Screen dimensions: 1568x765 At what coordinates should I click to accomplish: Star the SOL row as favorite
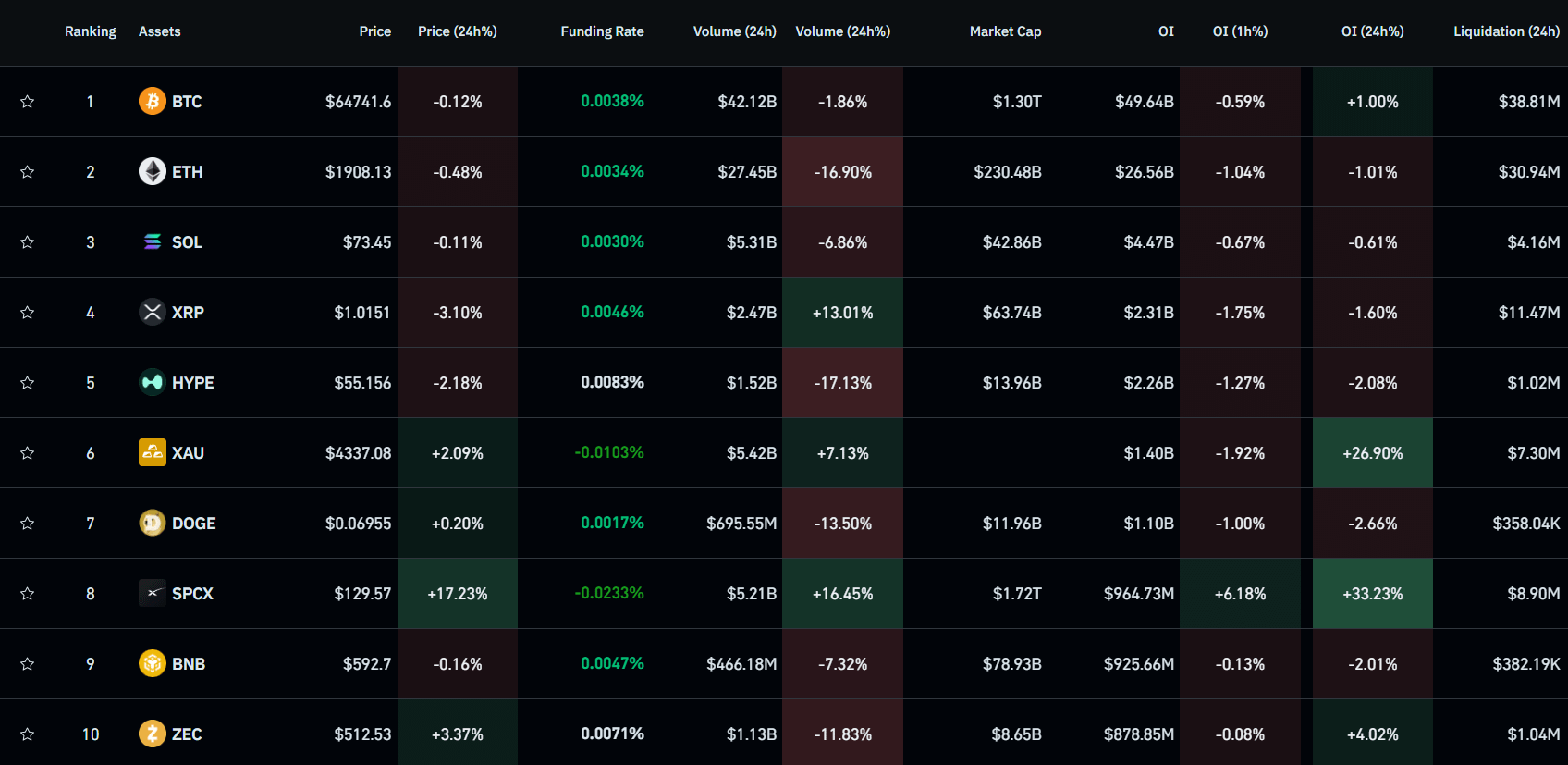[28, 242]
